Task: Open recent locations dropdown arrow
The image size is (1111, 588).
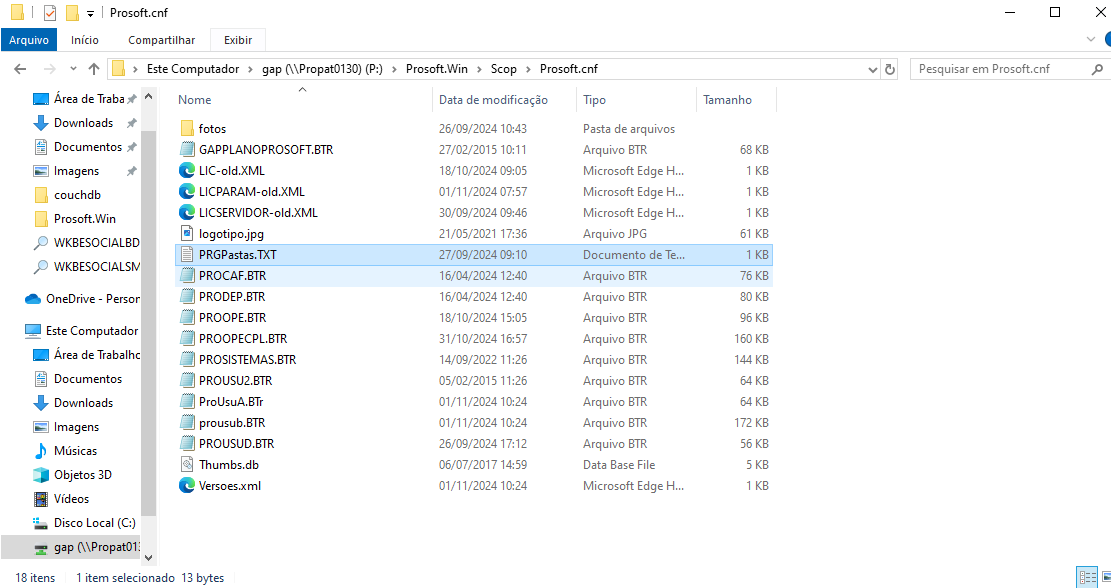Action: point(73,69)
